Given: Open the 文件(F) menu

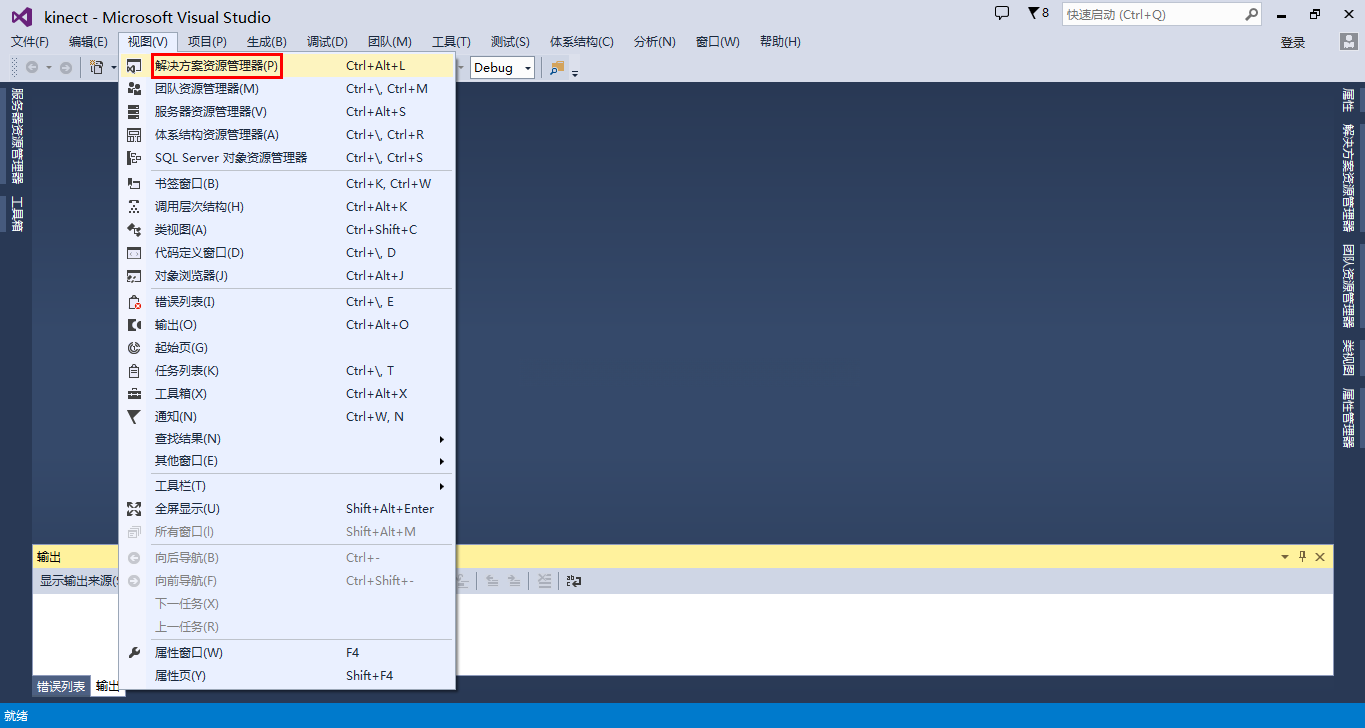Looking at the screenshot, I should click(30, 42).
